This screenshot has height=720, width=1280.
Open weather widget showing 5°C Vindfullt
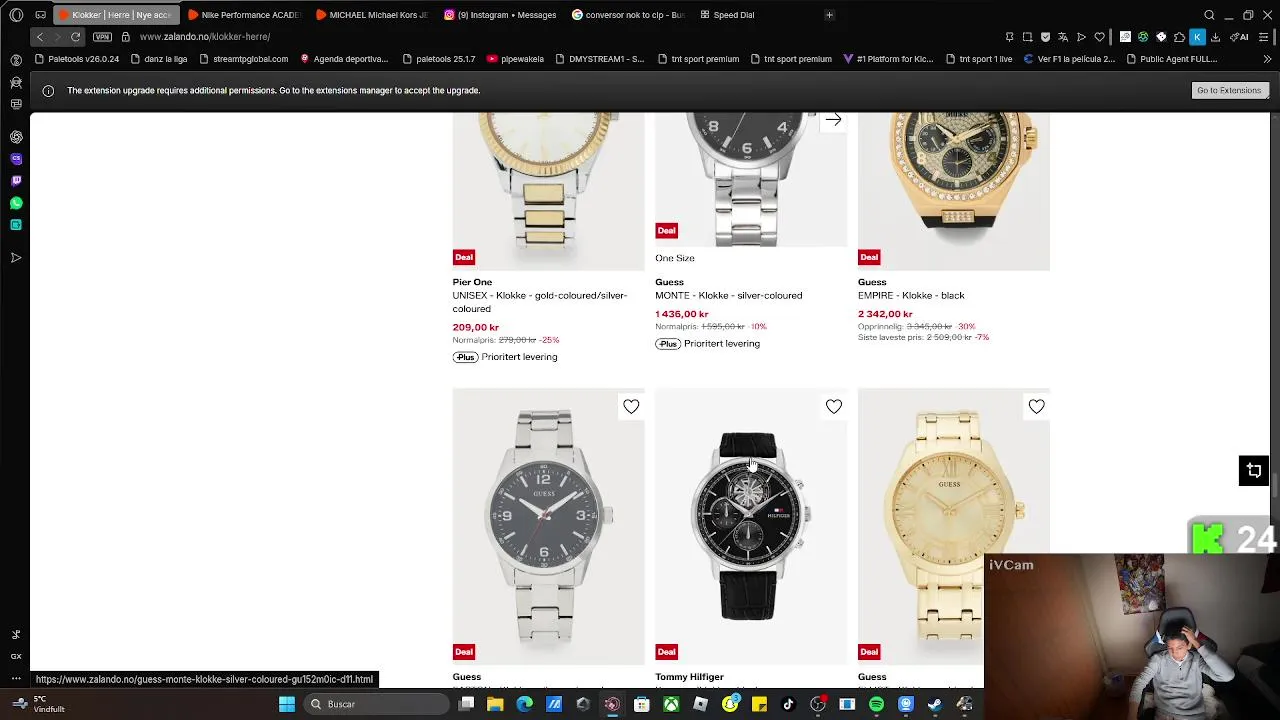tap(40, 704)
